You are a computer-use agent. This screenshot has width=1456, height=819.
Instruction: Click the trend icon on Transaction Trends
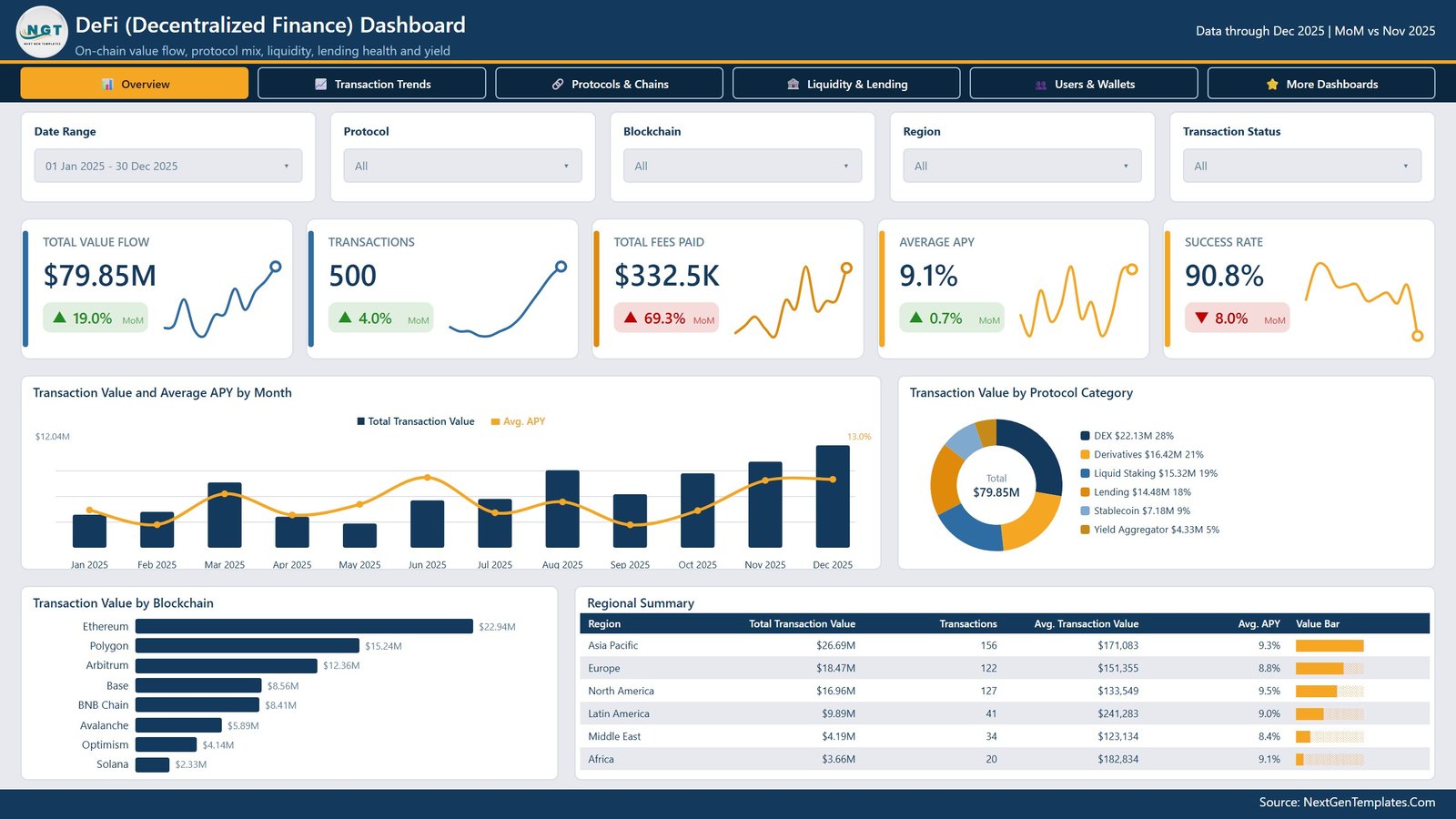click(320, 85)
